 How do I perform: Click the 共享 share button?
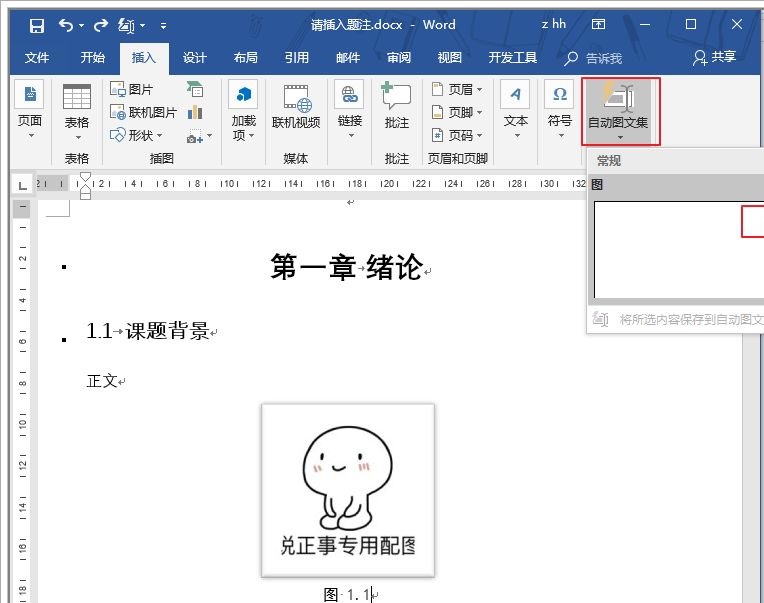click(x=713, y=58)
